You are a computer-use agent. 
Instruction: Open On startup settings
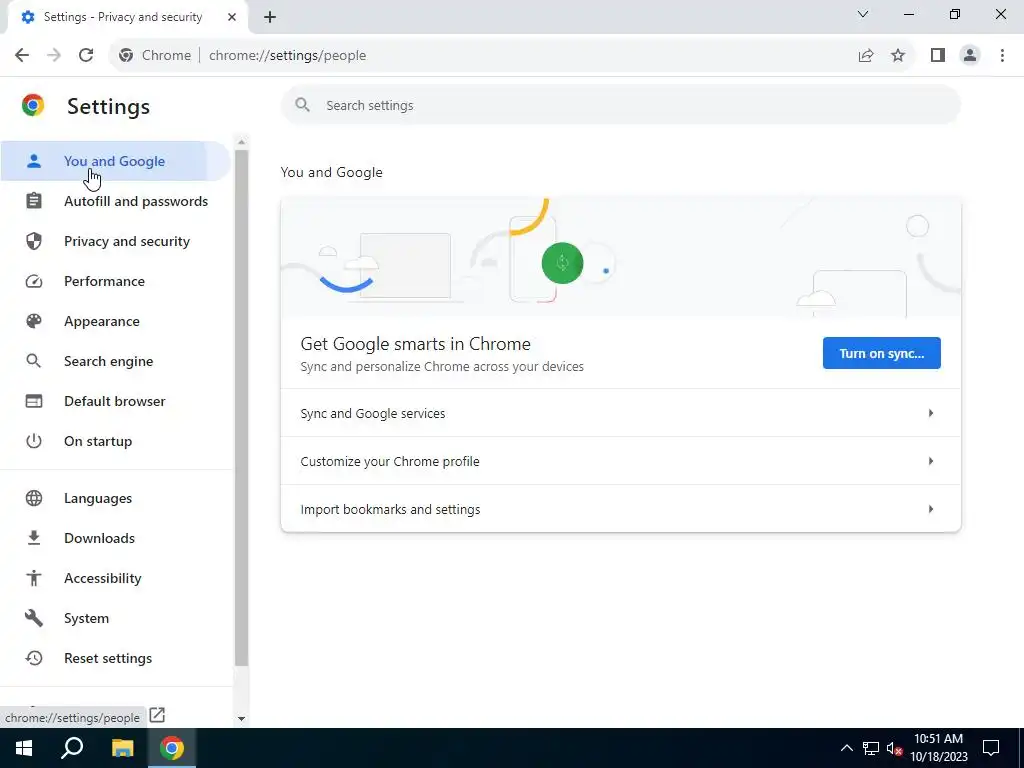click(x=116, y=441)
